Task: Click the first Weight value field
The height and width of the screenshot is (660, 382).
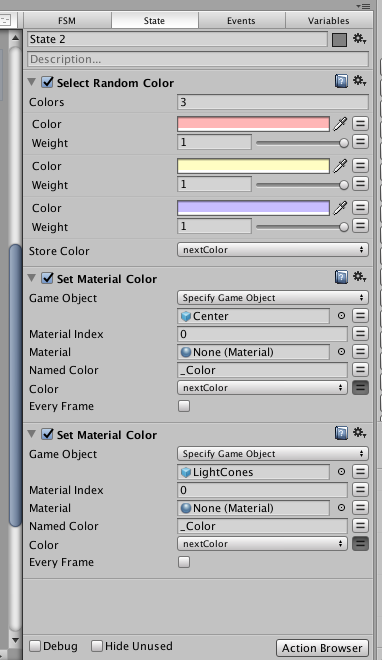Action: (x=215, y=142)
